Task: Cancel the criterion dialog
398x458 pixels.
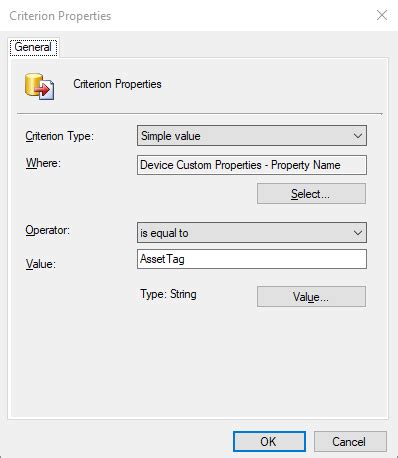Action: tap(350, 442)
